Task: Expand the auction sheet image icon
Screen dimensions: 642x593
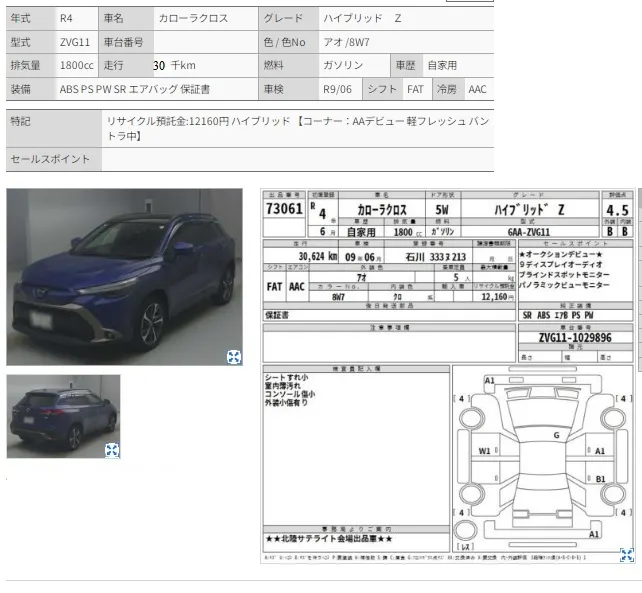Action: tap(627, 555)
